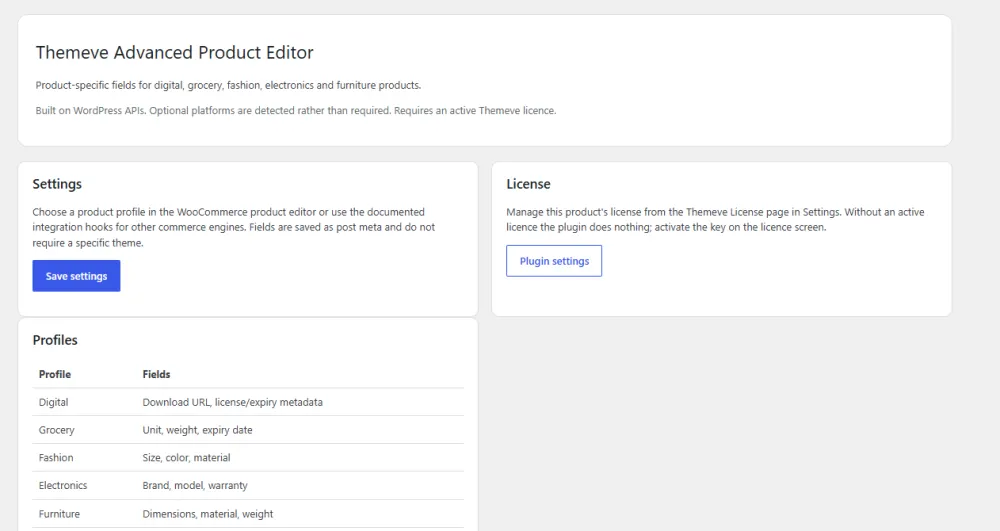
Task: Click 'Choose a product profile' settings paragraph
Action: (x=234, y=227)
